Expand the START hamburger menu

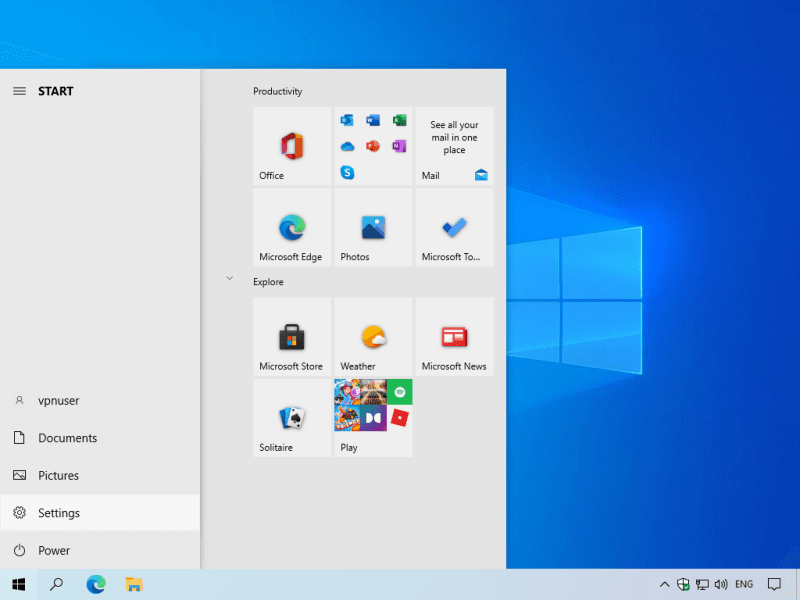(19, 91)
